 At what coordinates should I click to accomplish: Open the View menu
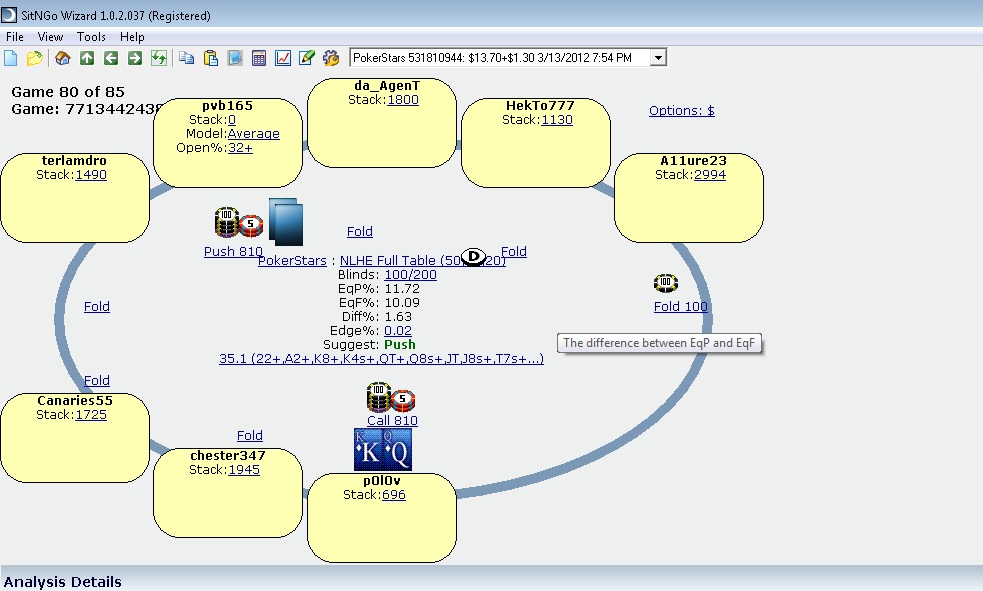point(50,37)
